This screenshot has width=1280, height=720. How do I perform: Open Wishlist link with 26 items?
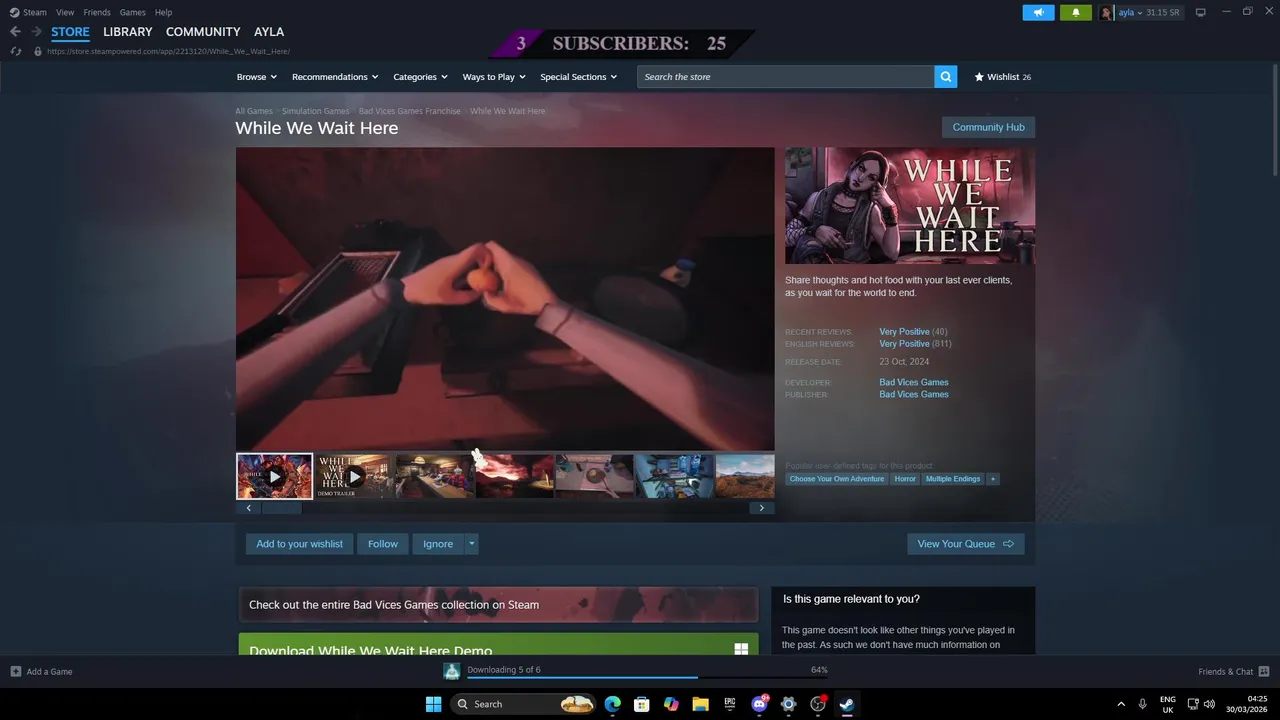1003,77
